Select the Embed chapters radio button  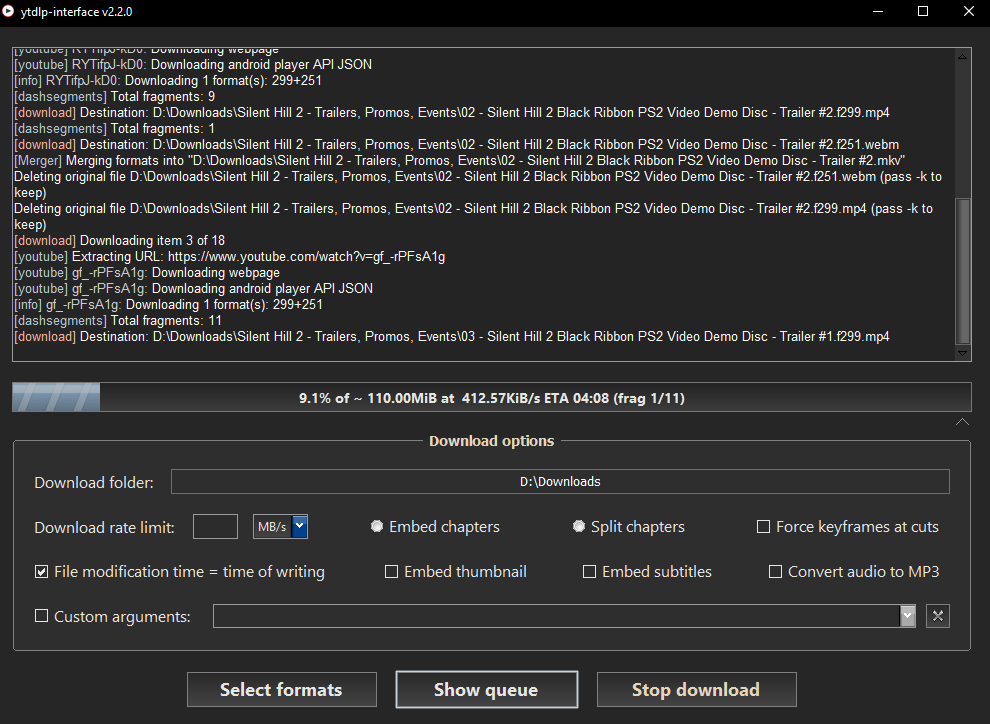click(377, 526)
